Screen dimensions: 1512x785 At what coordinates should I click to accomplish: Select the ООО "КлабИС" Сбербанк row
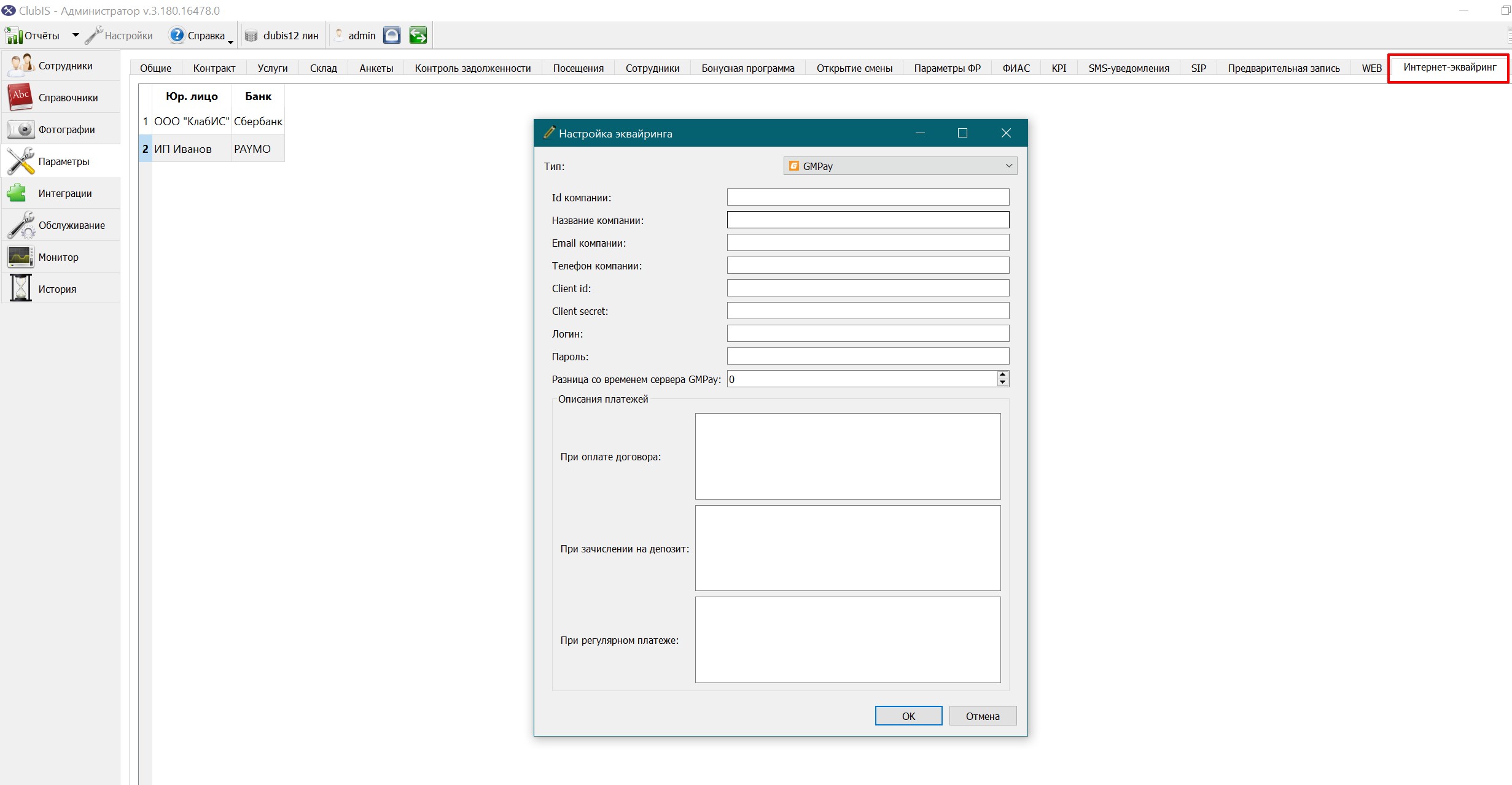[212, 122]
